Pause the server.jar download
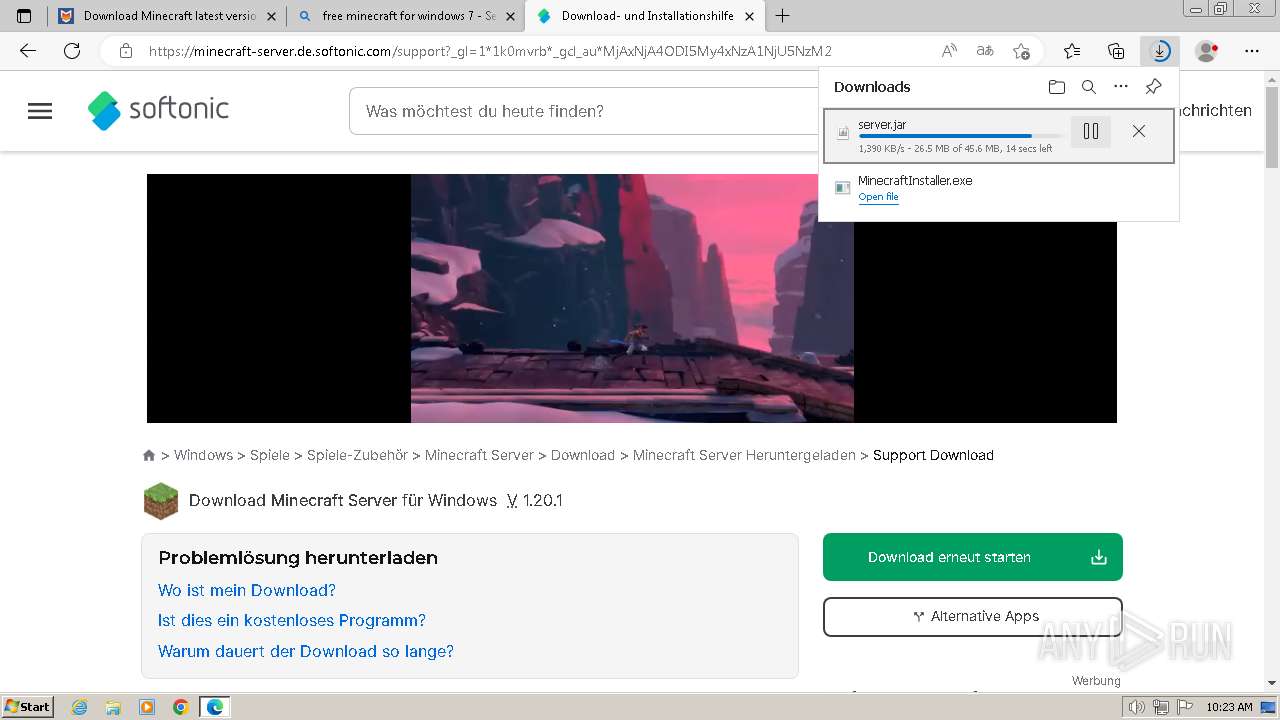 click(x=1091, y=131)
